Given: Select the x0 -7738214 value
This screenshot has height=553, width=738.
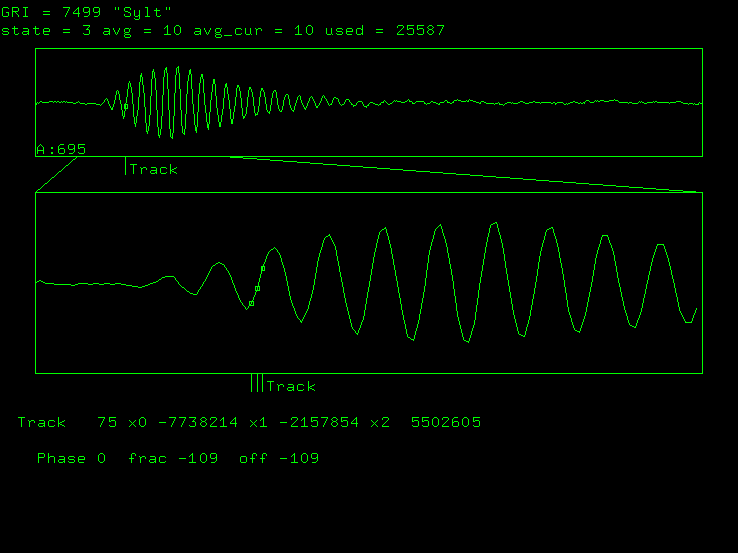Looking at the screenshot, I should pyautogui.click(x=183, y=422).
